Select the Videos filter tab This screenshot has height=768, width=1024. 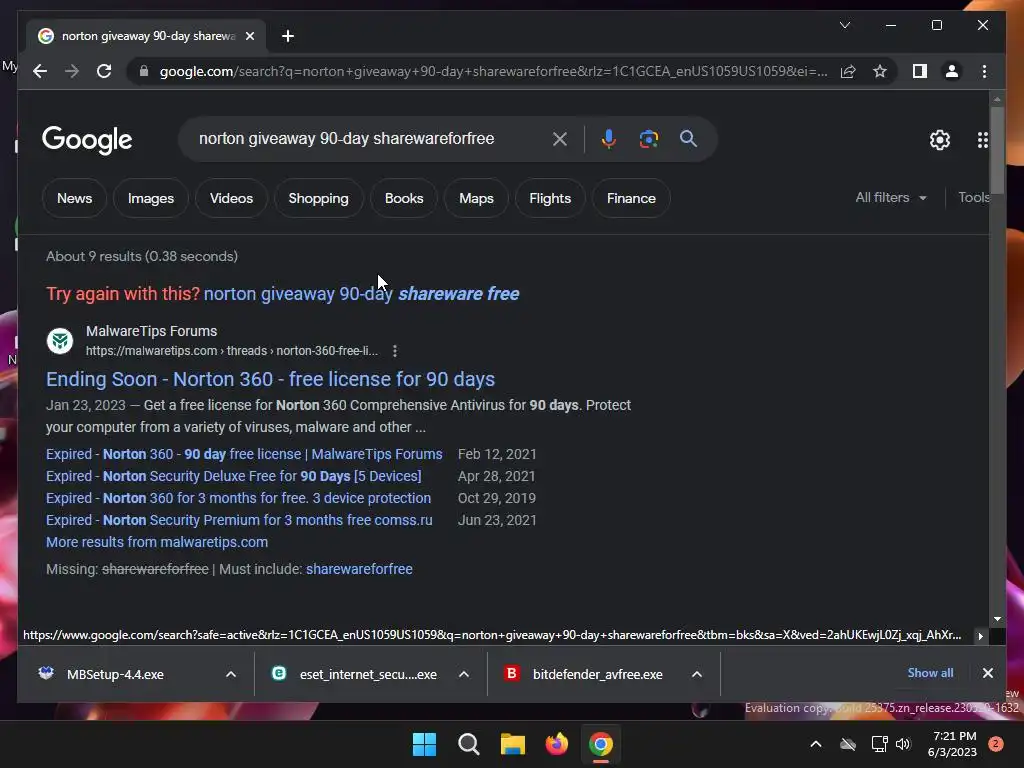click(231, 198)
